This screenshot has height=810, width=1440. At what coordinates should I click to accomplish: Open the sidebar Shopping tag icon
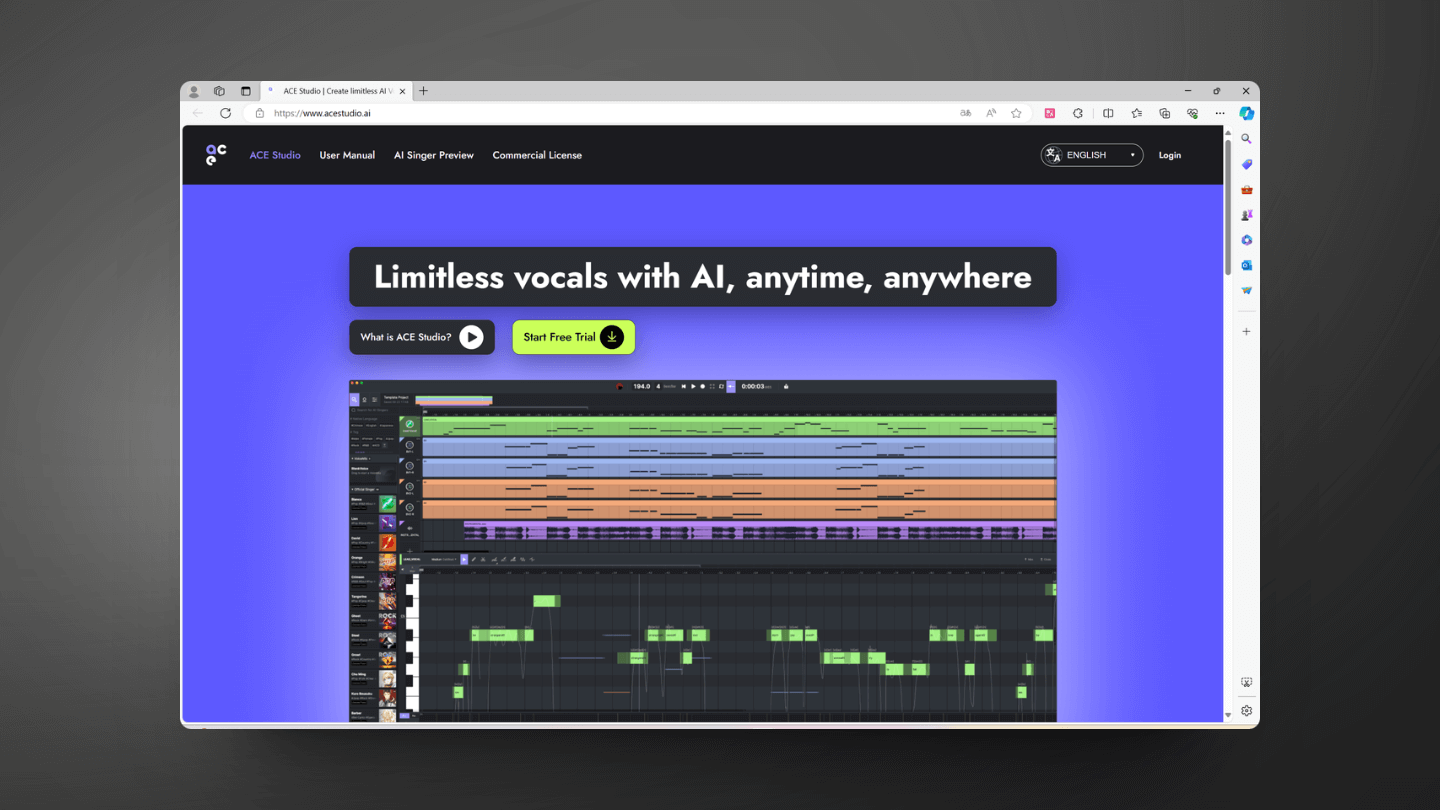point(1246,164)
